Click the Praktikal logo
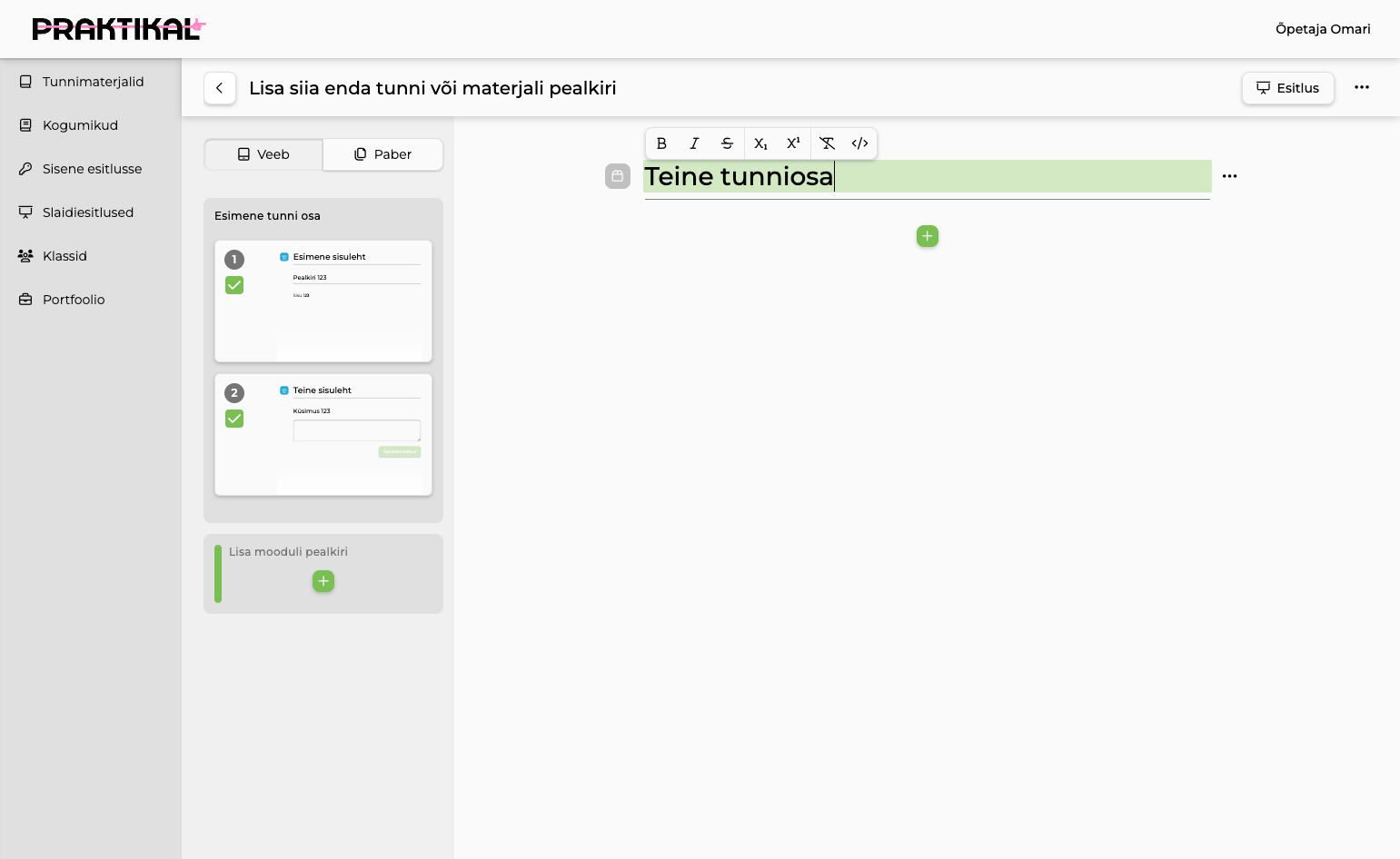1400x859 pixels. 119,29
